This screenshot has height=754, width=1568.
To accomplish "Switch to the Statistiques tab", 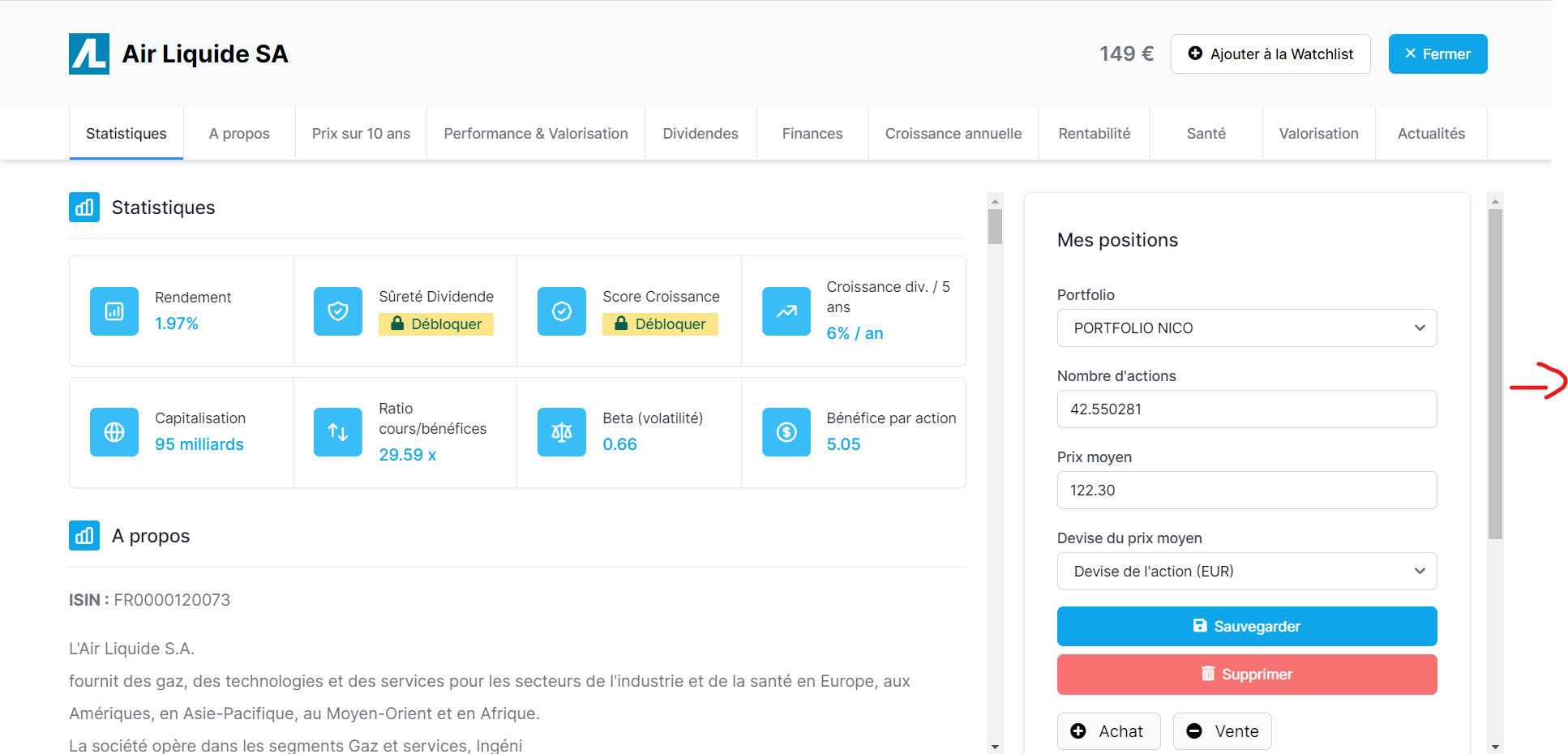I will pos(126,134).
